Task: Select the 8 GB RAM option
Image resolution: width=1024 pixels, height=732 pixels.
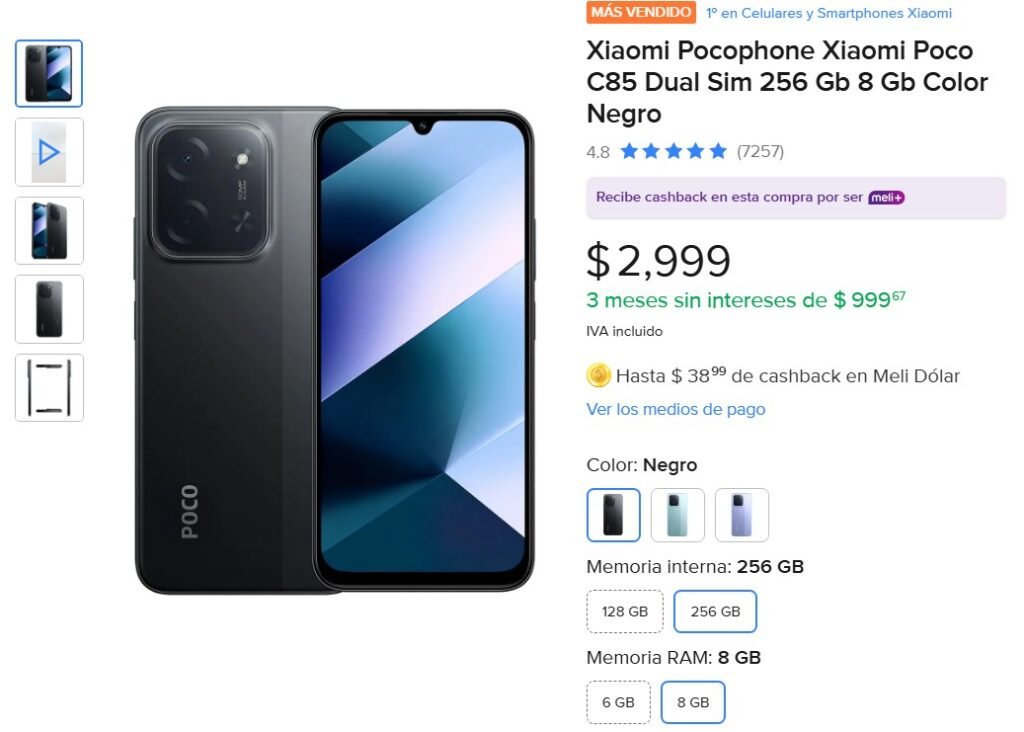Action: 694,702
